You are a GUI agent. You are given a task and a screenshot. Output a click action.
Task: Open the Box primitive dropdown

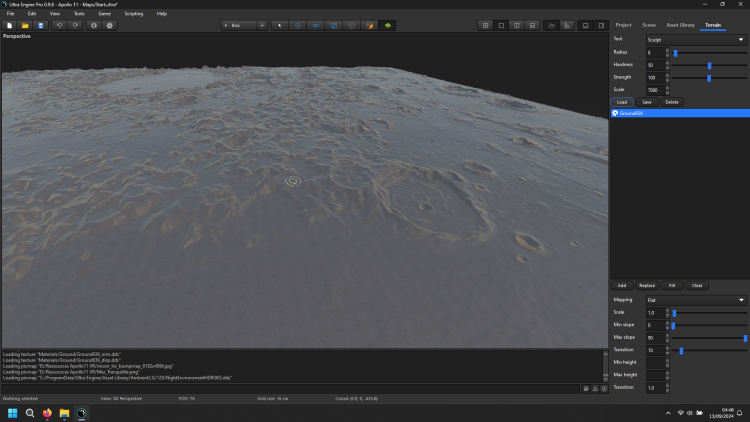click(x=239, y=25)
